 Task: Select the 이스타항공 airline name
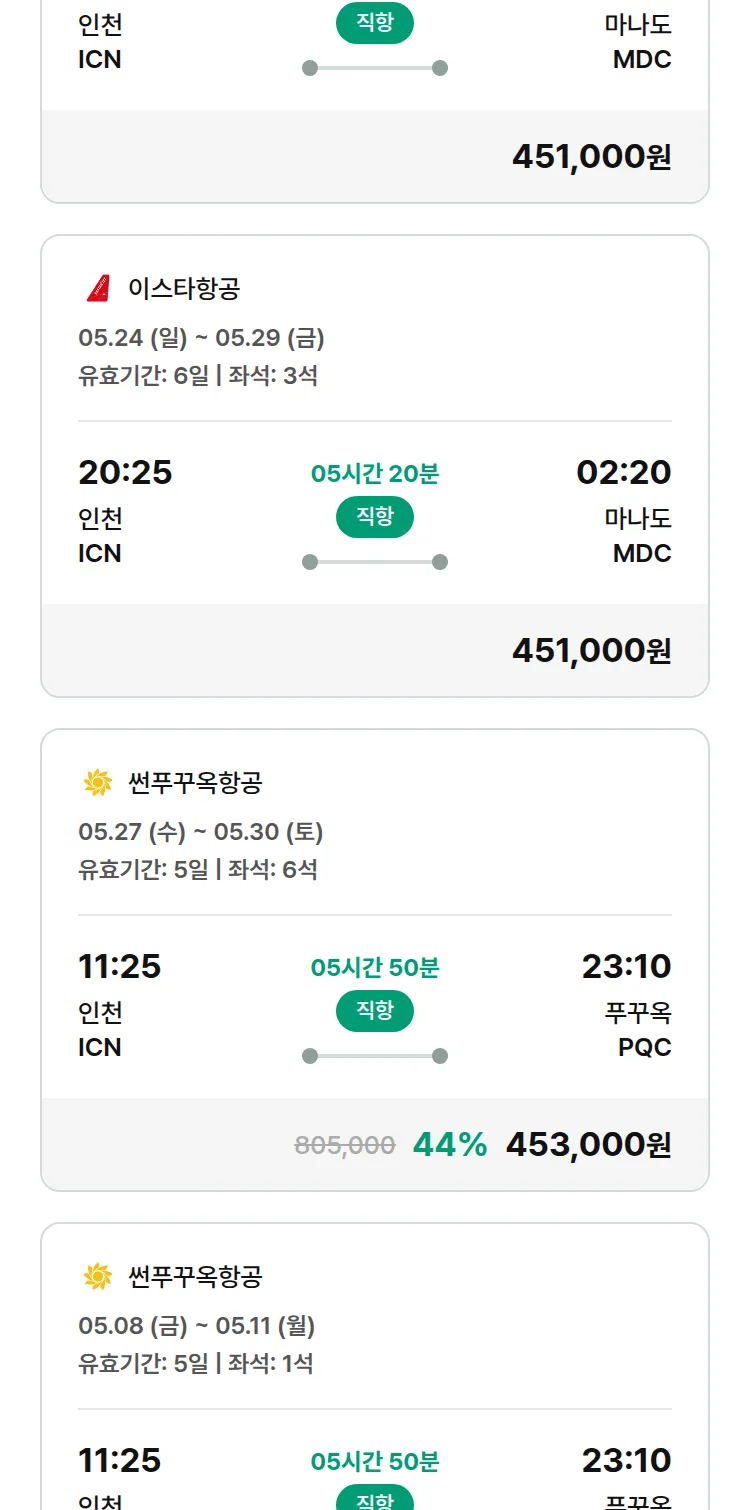click(184, 289)
